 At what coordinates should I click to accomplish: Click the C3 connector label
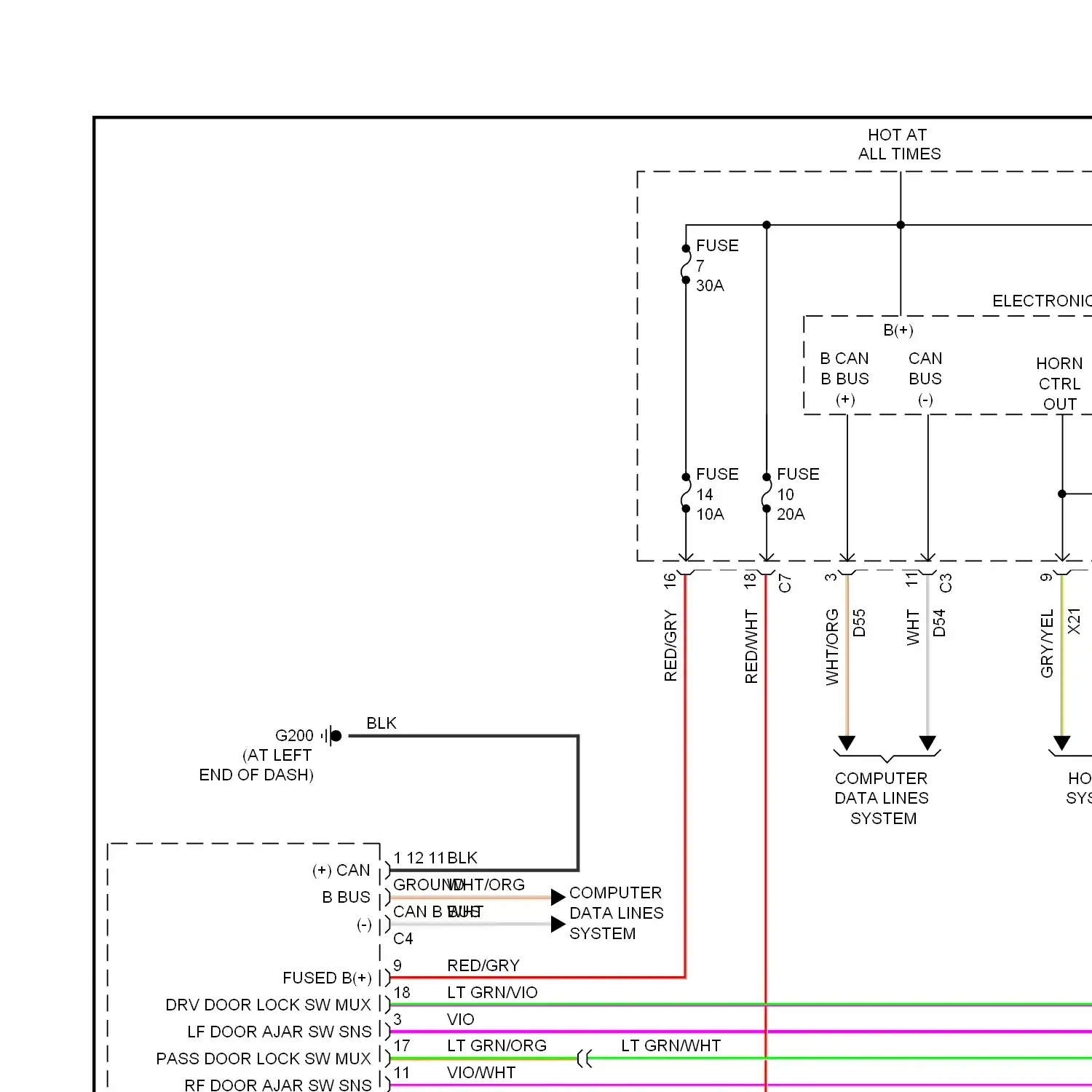click(945, 583)
